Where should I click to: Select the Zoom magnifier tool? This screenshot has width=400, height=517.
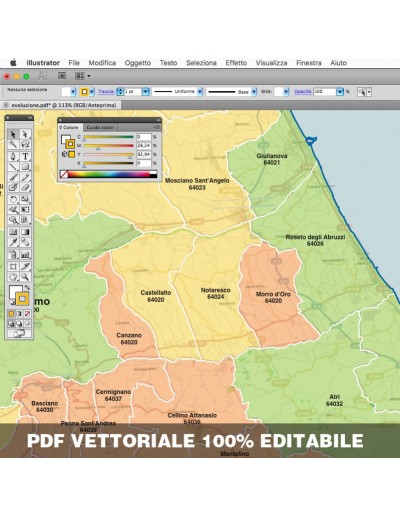pyautogui.click(x=25, y=277)
